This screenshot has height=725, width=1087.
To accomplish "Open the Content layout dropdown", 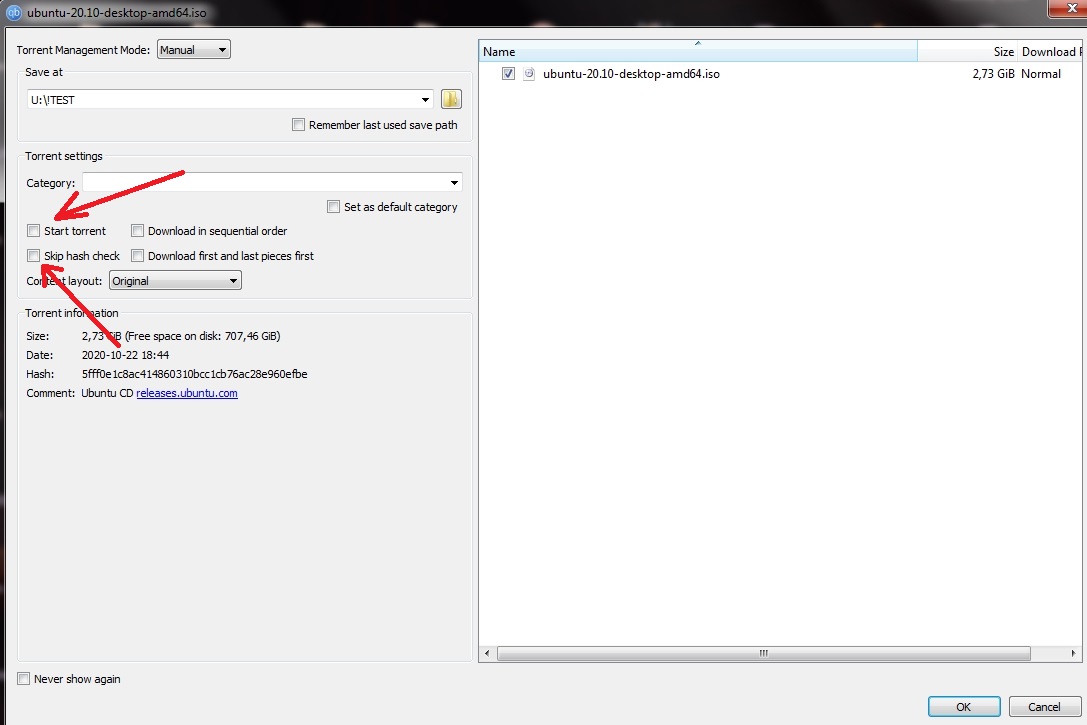I will pyautogui.click(x=175, y=281).
